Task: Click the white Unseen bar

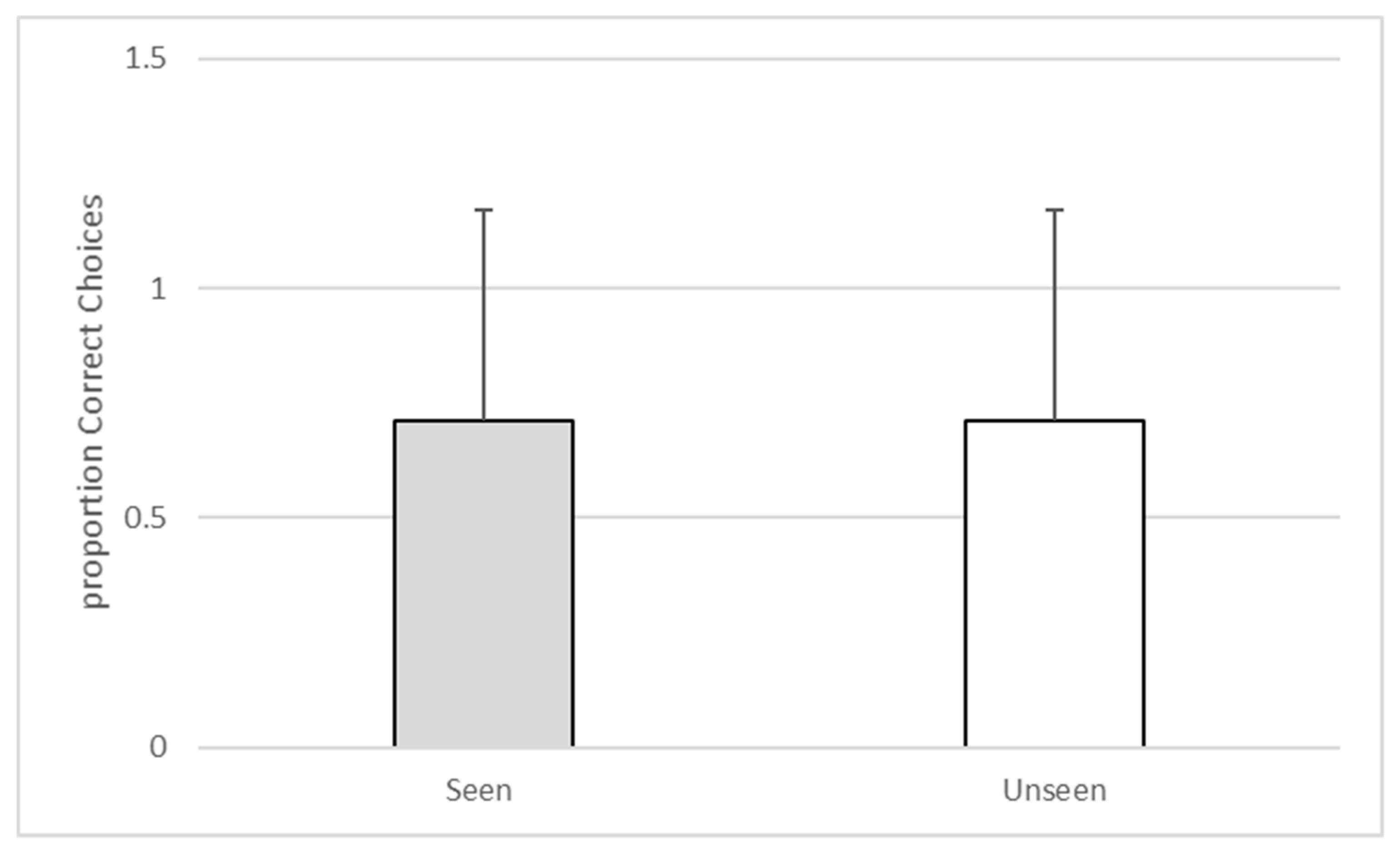Action: point(1055,585)
